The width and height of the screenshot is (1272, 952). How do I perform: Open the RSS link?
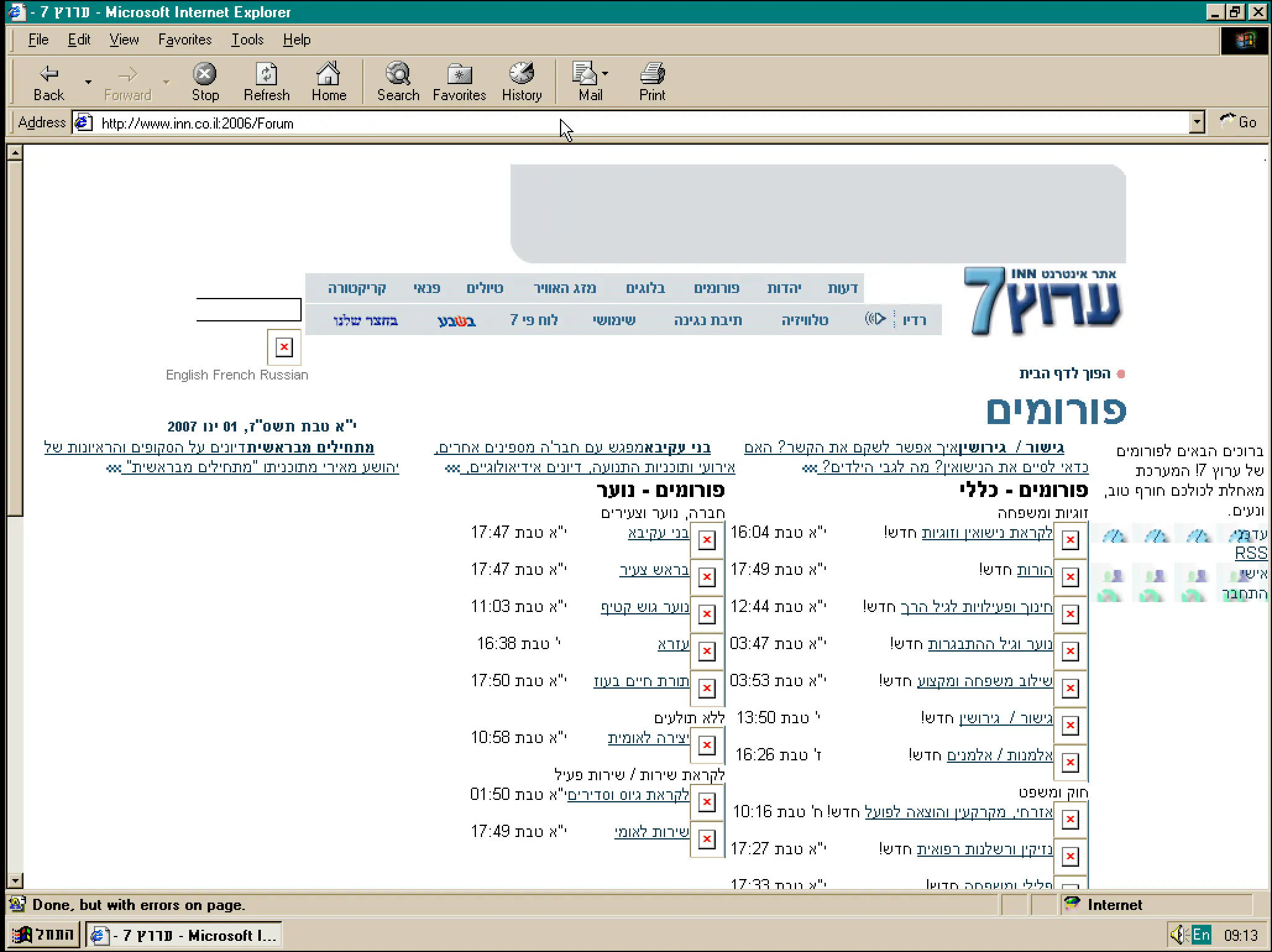point(1250,553)
